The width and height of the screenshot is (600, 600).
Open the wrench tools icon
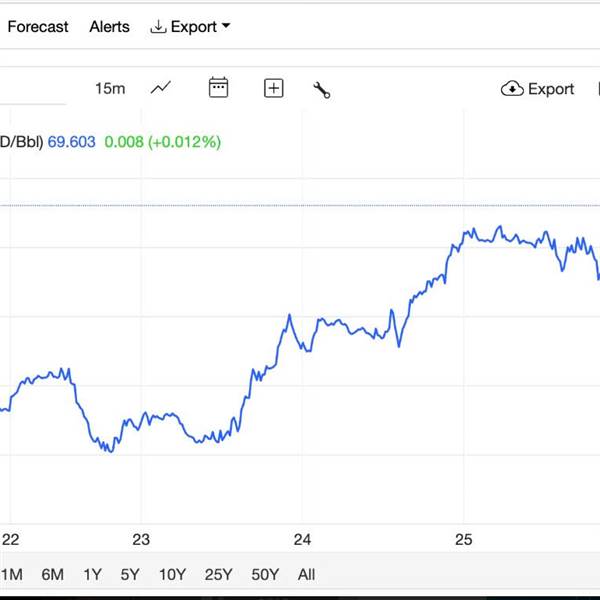(x=322, y=90)
